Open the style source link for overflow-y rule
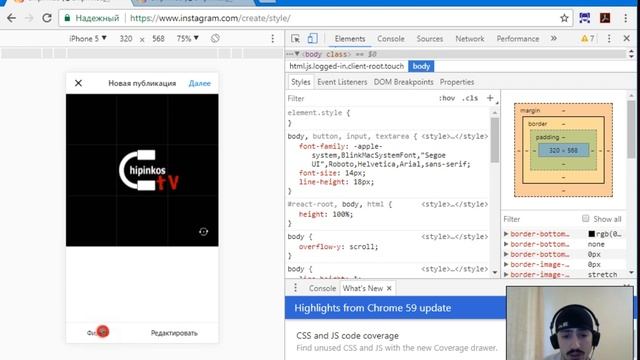The image size is (640, 360). (x=454, y=237)
